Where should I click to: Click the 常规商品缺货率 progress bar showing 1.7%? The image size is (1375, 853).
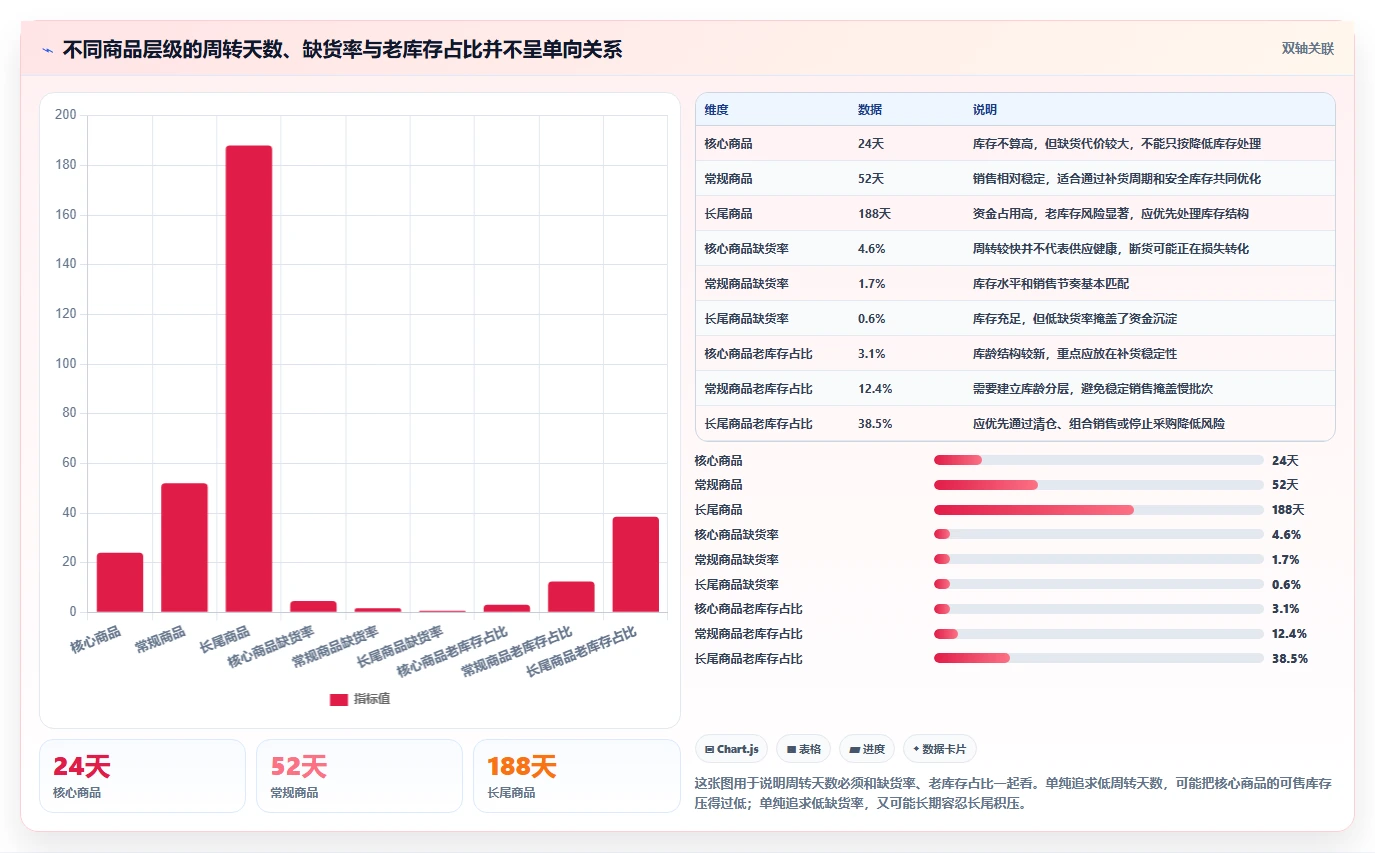(x=1099, y=560)
